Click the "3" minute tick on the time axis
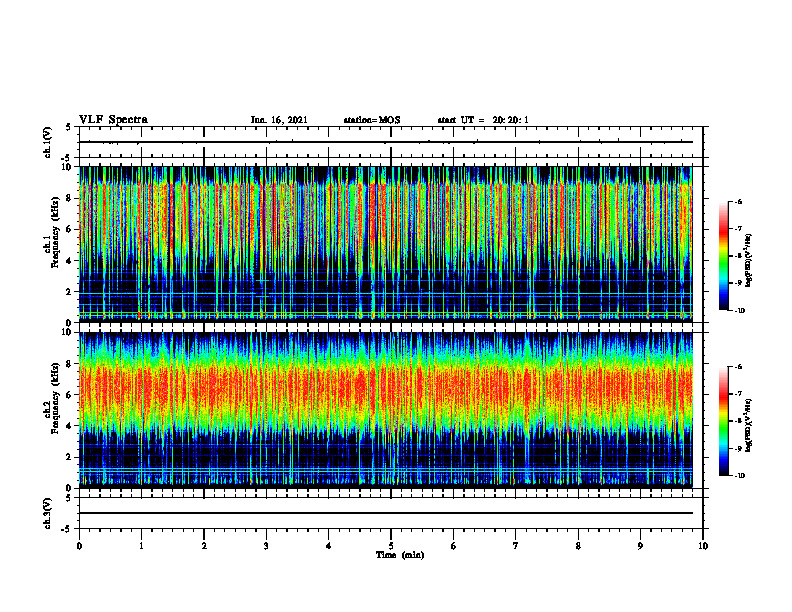 click(x=266, y=546)
